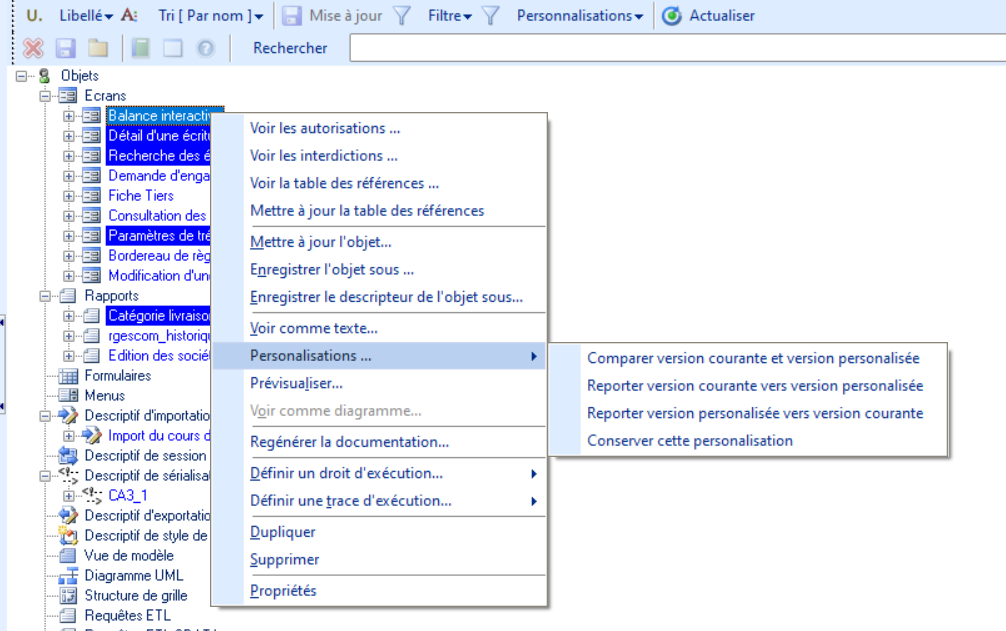Viewport: 1006px width, 631px height.
Task: Click the Requêtes ETL icon
Action: [68, 616]
